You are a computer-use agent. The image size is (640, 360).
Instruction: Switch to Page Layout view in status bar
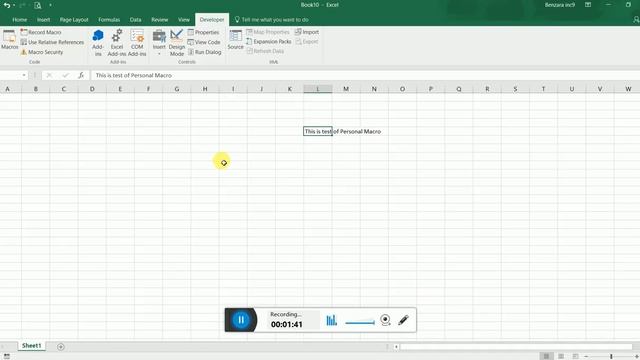[561, 356]
